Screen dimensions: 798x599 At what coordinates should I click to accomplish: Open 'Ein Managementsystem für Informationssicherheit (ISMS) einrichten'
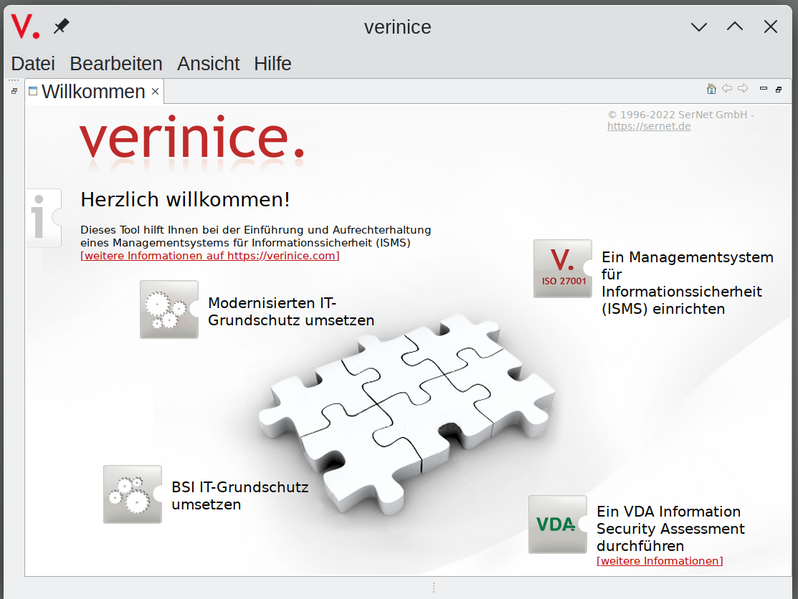point(687,283)
